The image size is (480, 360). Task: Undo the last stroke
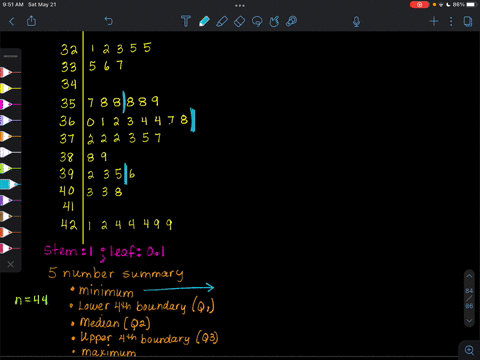tap(108, 21)
